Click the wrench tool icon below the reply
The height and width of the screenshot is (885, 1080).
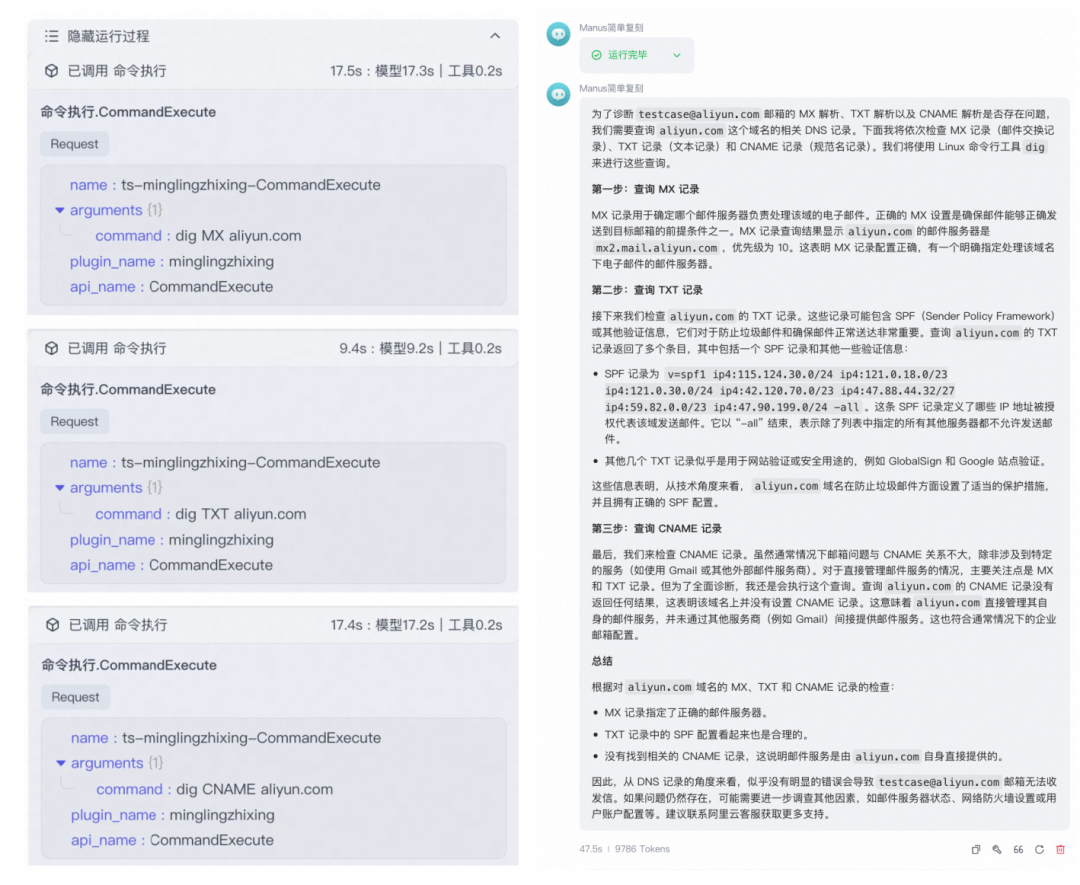tap(996, 849)
